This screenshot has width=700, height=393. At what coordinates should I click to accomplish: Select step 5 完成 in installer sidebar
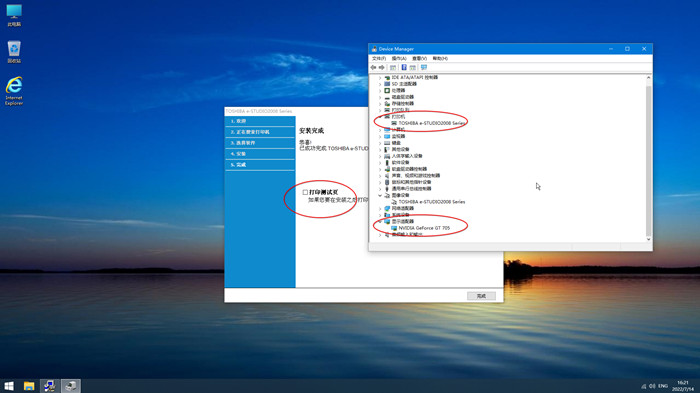[260, 165]
